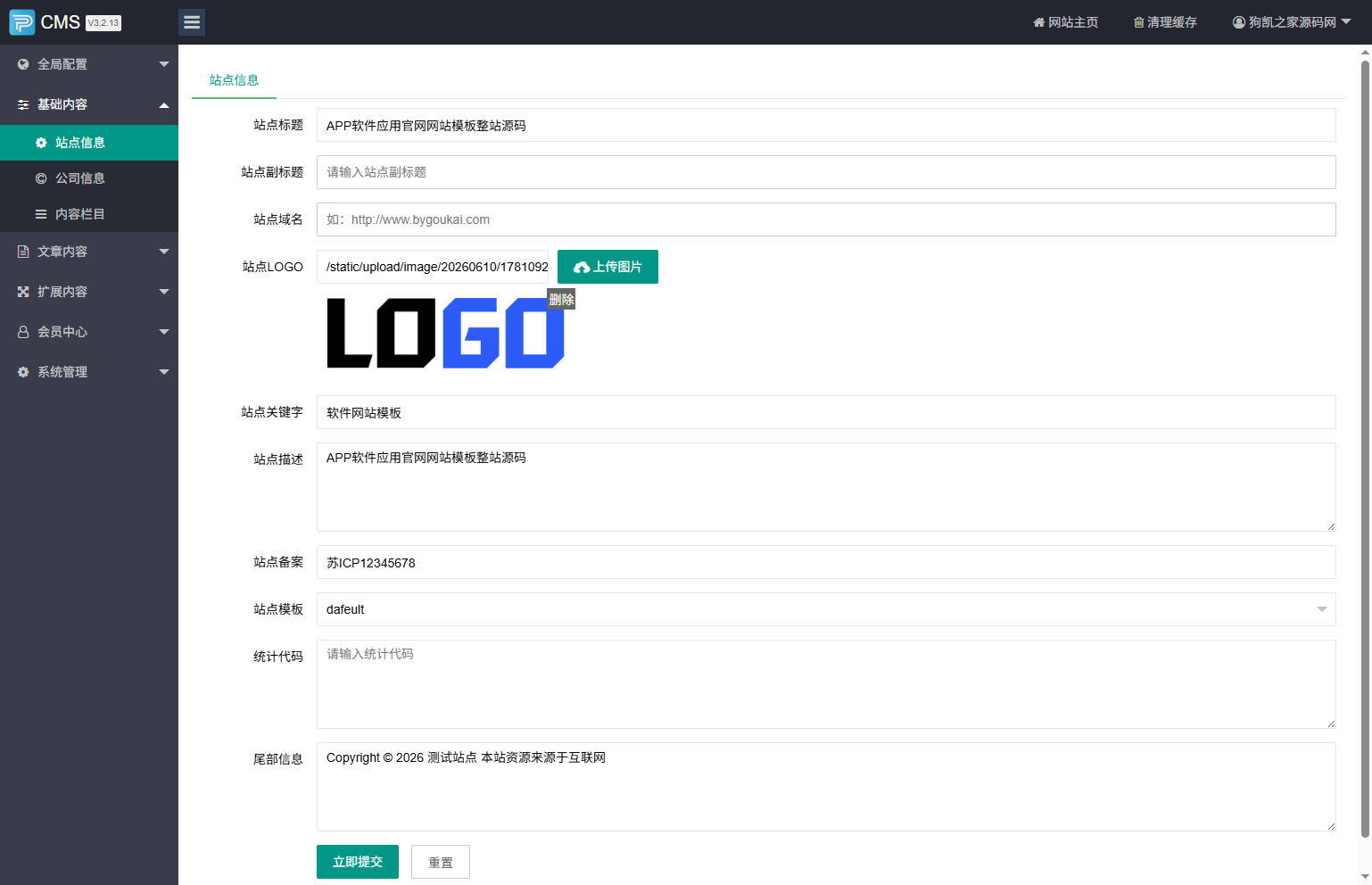Image resolution: width=1372 pixels, height=885 pixels.
Task: Expand the 文章内容 menu arrow
Action: click(x=164, y=252)
